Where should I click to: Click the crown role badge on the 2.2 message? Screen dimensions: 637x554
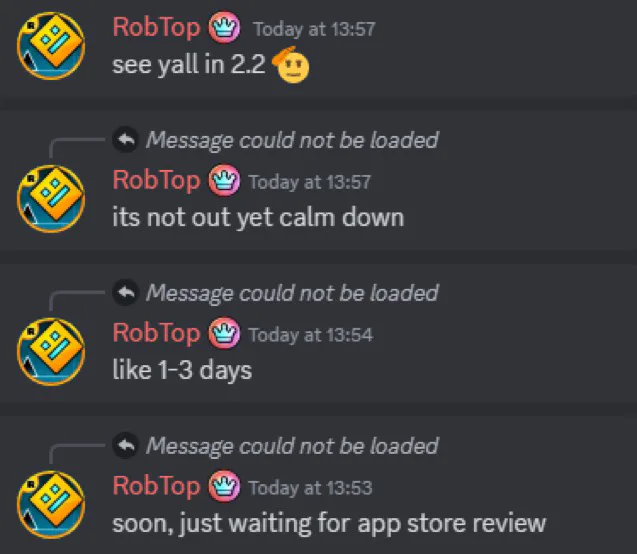pos(224,28)
